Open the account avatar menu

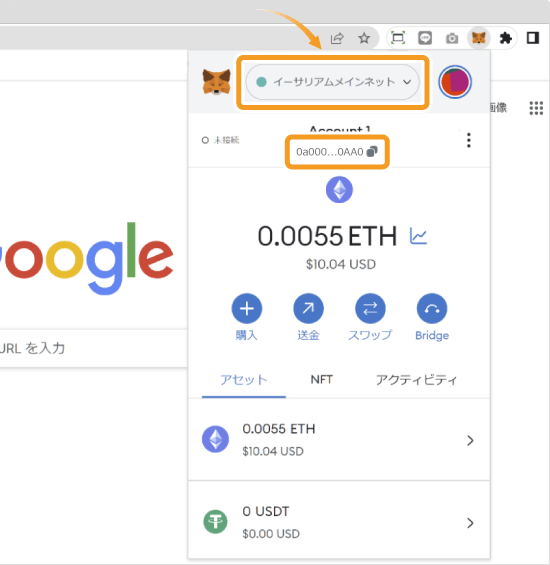[455, 82]
